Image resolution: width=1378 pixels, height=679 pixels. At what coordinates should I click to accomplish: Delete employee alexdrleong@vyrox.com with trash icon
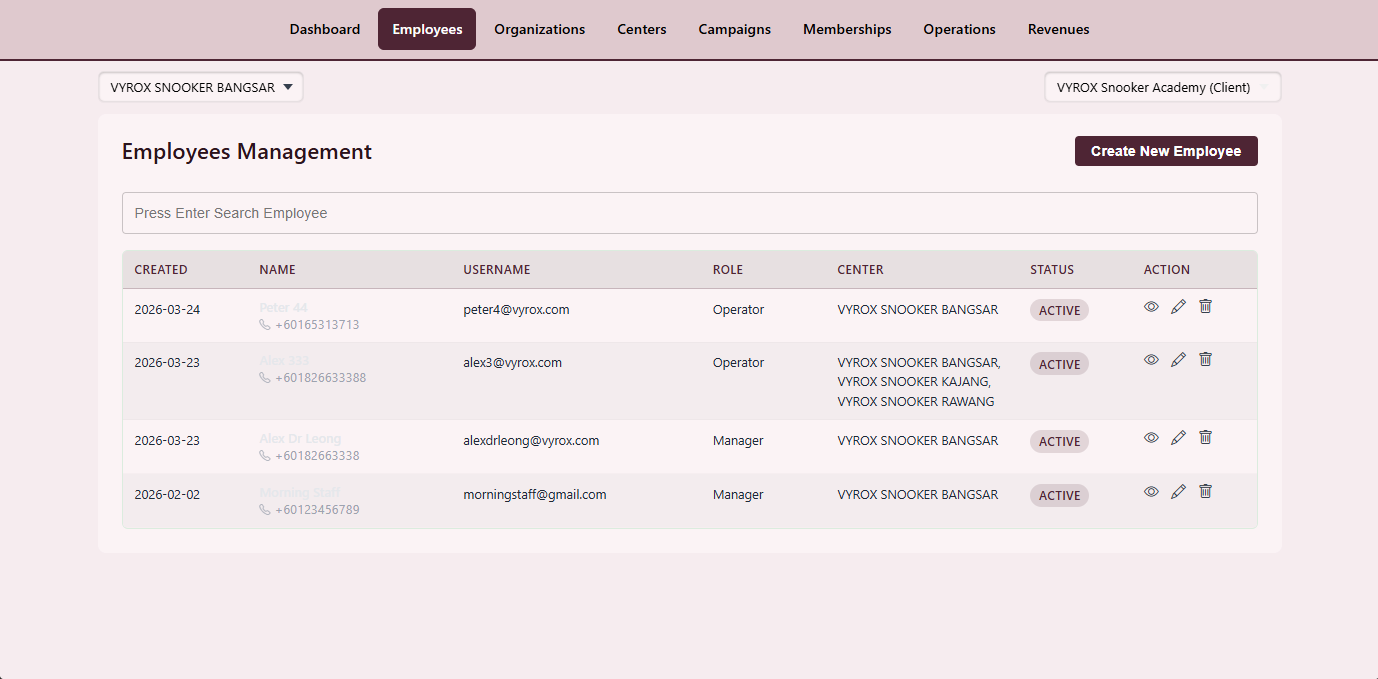pyautogui.click(x=1205, y=438)
